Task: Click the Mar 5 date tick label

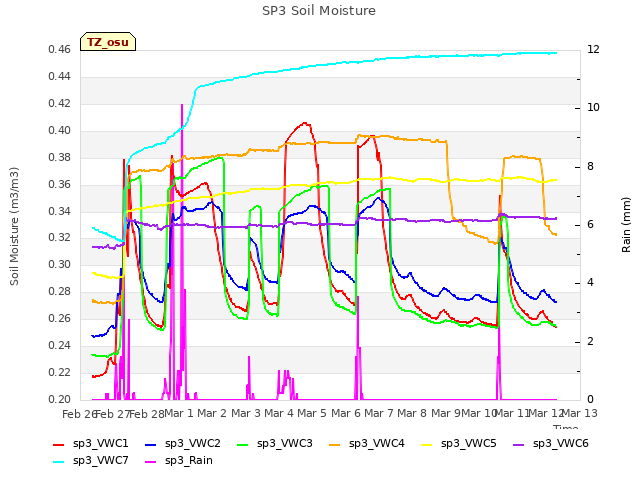Action: 312,413
